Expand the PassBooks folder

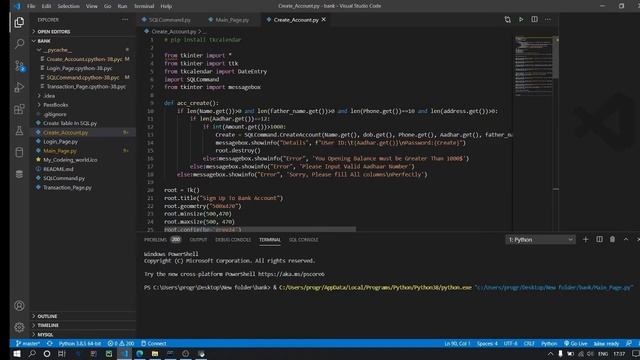point(56,105)
